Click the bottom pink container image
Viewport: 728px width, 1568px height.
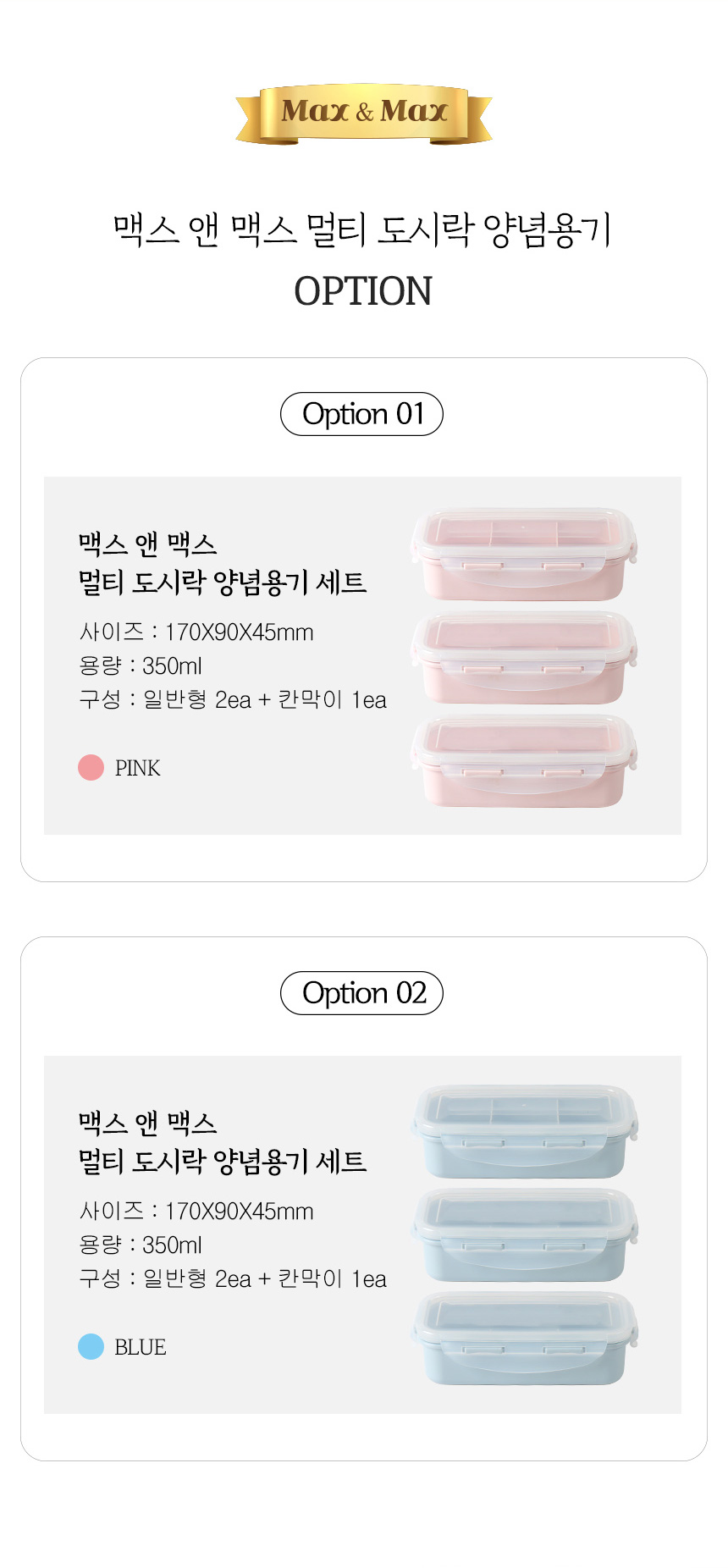pos(524,761)
